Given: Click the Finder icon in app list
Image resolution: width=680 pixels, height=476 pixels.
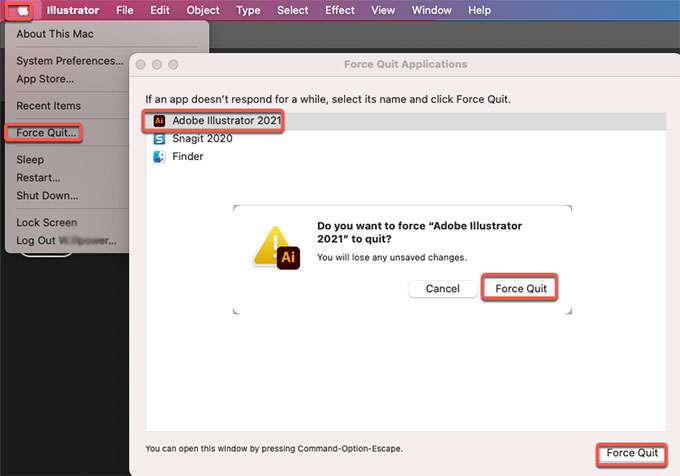Looking at the screenshot, I should (159, 156).
